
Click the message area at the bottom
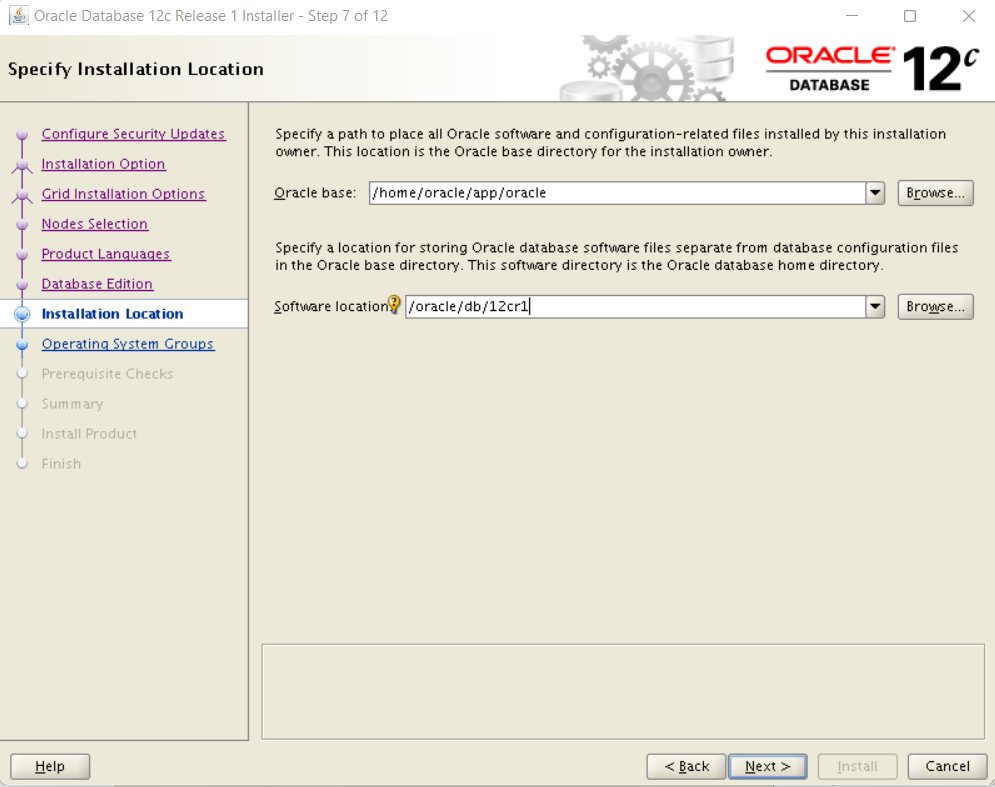pyautogui.click(x=623, y=692)
